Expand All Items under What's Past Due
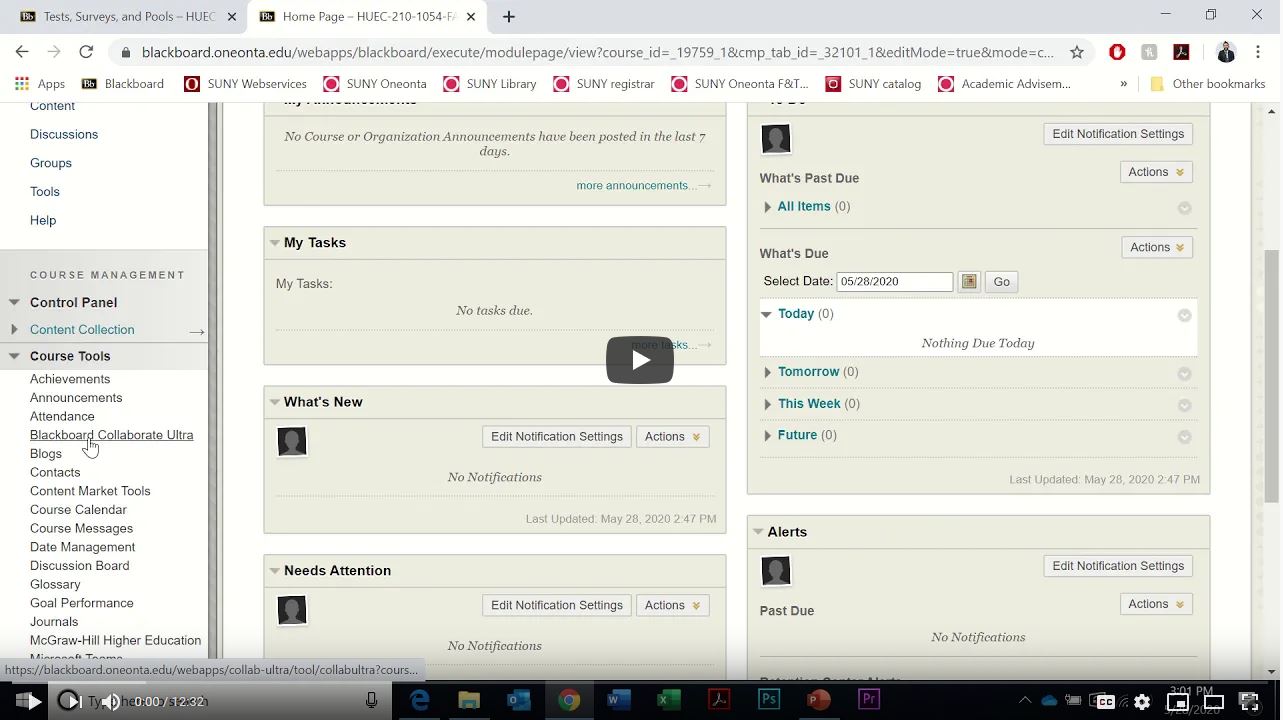Viewport: 1283px width, 720px height. pyautogui.click(x=767, y=207)
